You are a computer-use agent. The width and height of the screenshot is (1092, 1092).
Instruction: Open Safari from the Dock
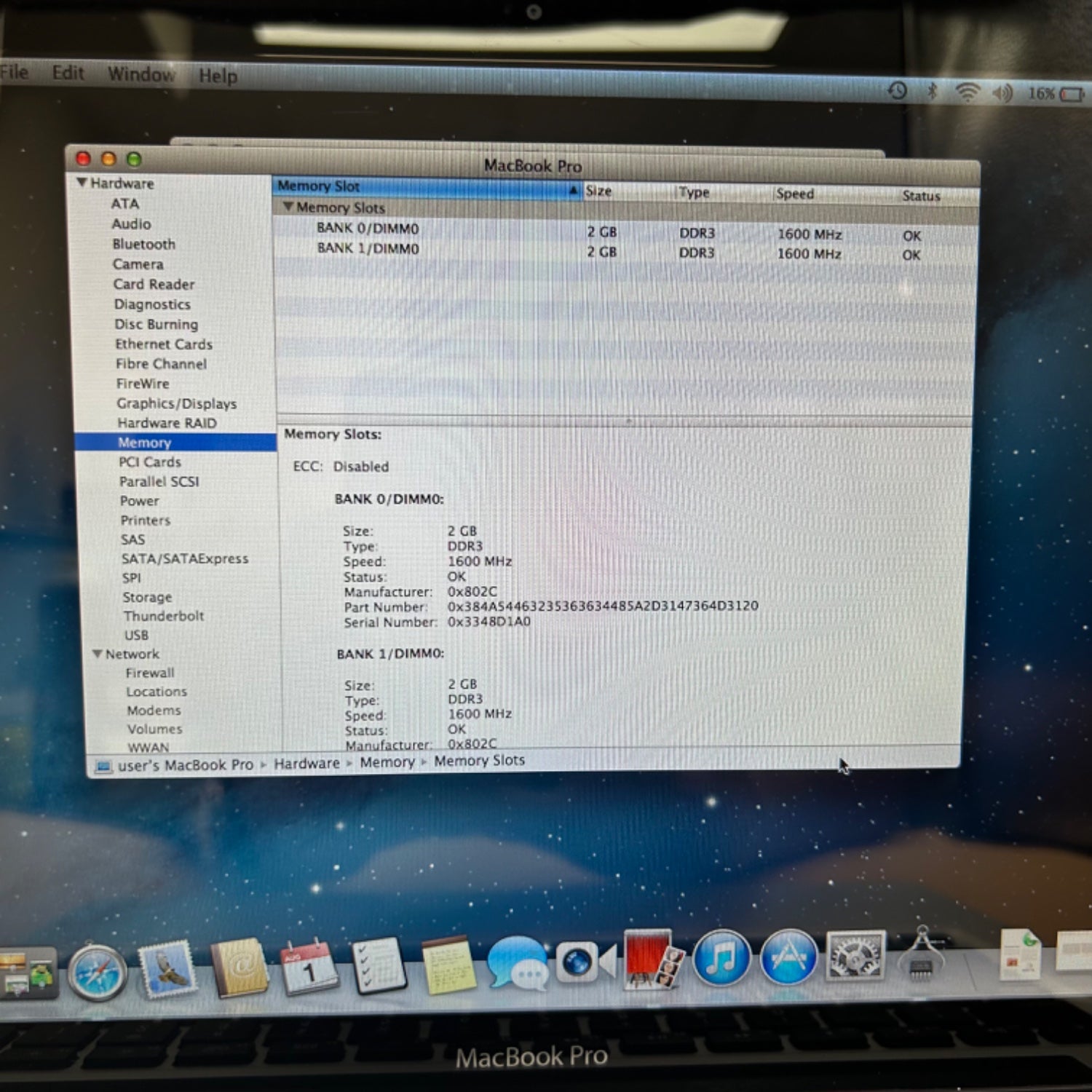[x=97, y=973]
